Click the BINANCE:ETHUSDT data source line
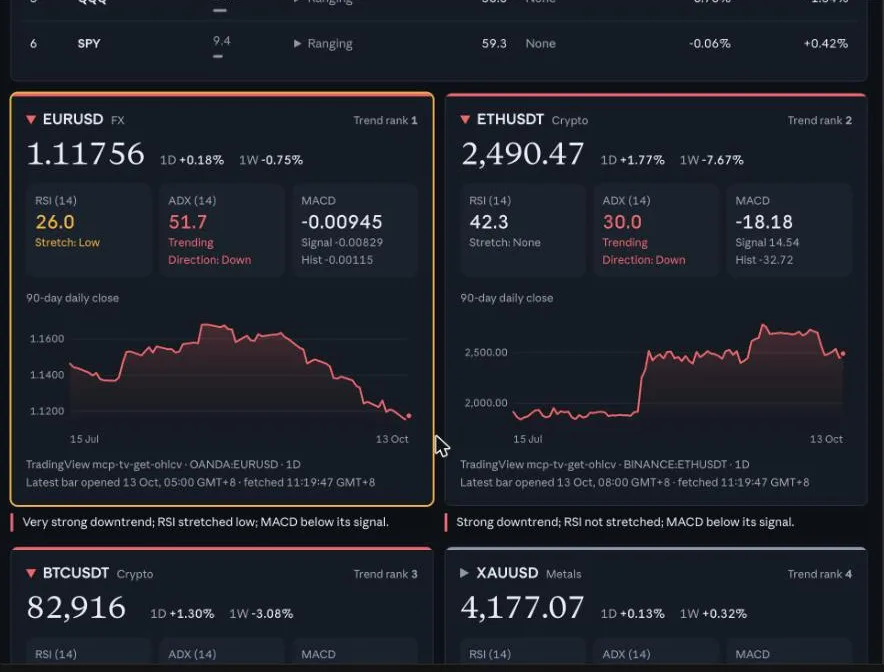884x672 pixels. click(605, 465)
